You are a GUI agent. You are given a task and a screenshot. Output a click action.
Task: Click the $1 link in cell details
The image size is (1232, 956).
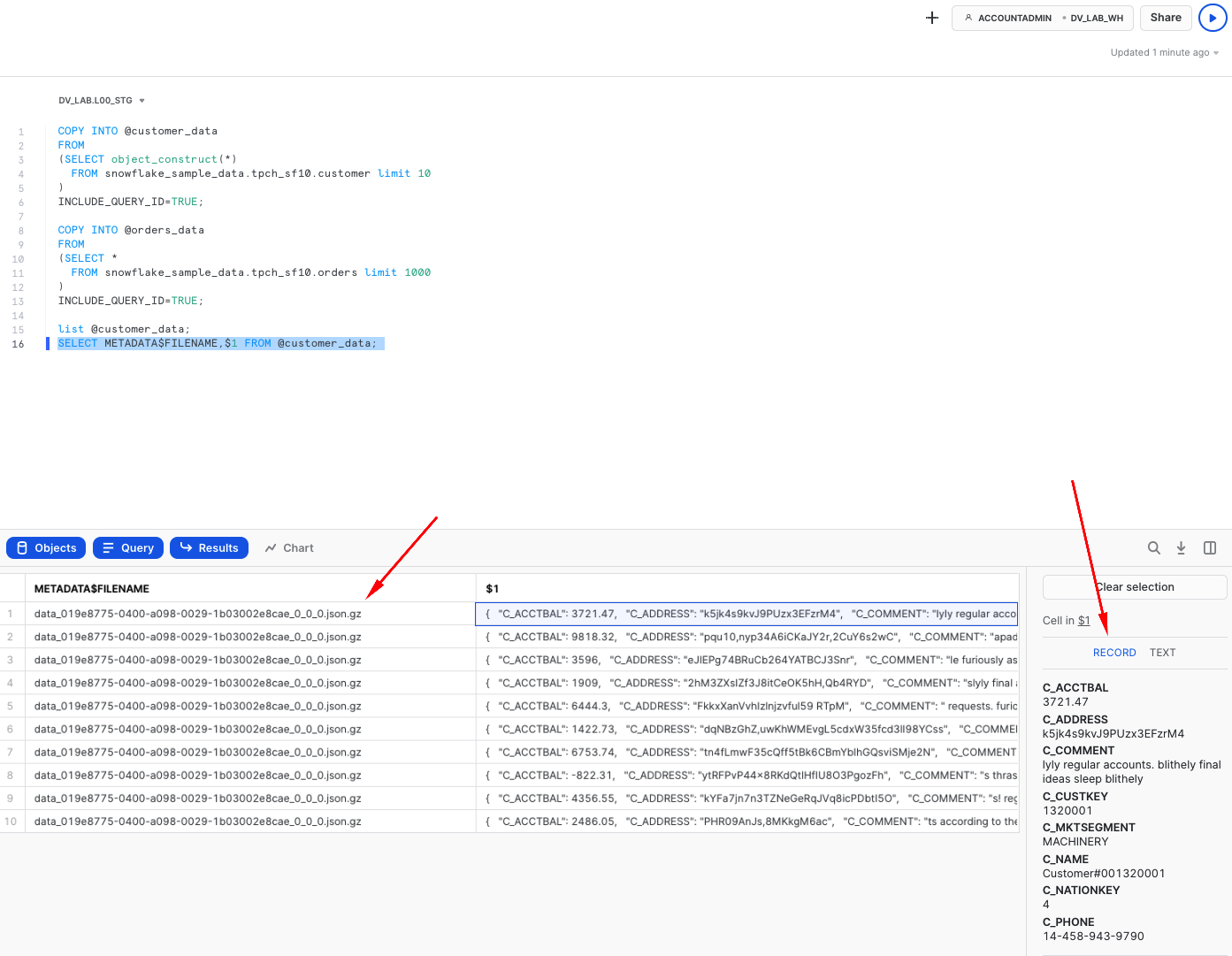coord(1083,621)
